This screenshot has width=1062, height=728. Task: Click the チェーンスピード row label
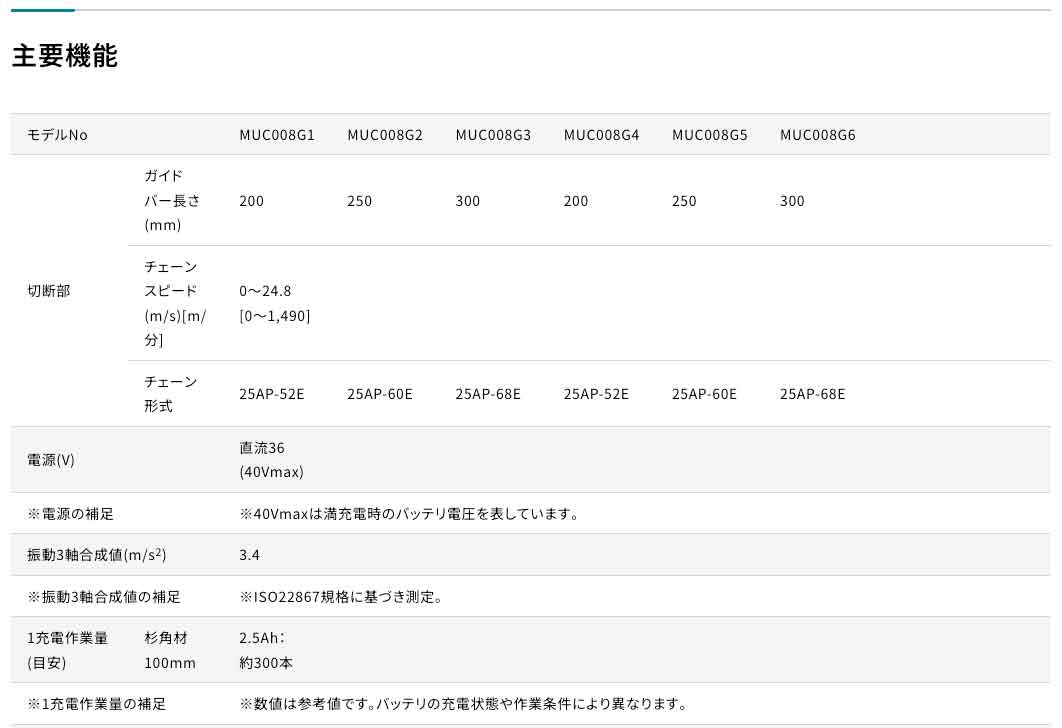(175, 303)
